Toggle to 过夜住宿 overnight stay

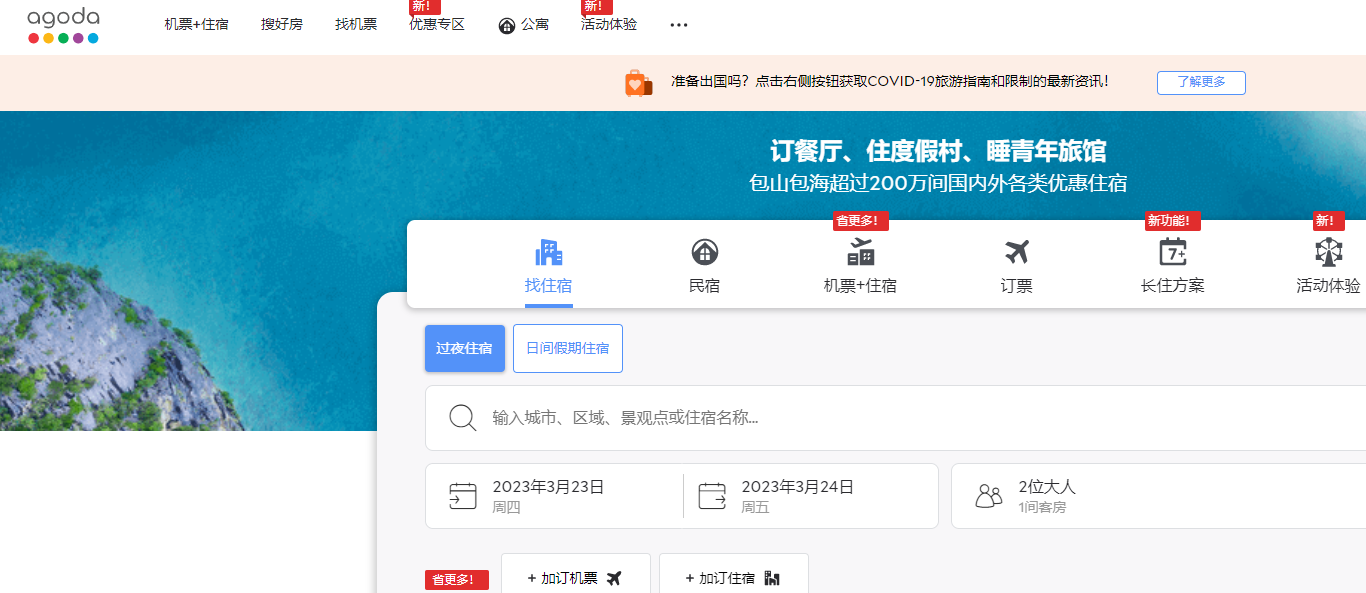point(464,348)
